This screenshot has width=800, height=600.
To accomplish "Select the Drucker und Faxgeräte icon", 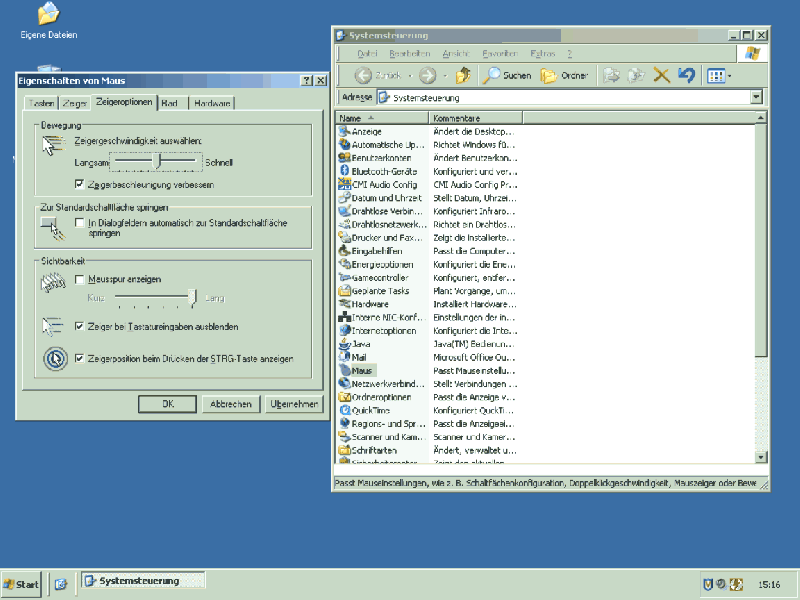I will pyautogui.click(x=344, y=238).
